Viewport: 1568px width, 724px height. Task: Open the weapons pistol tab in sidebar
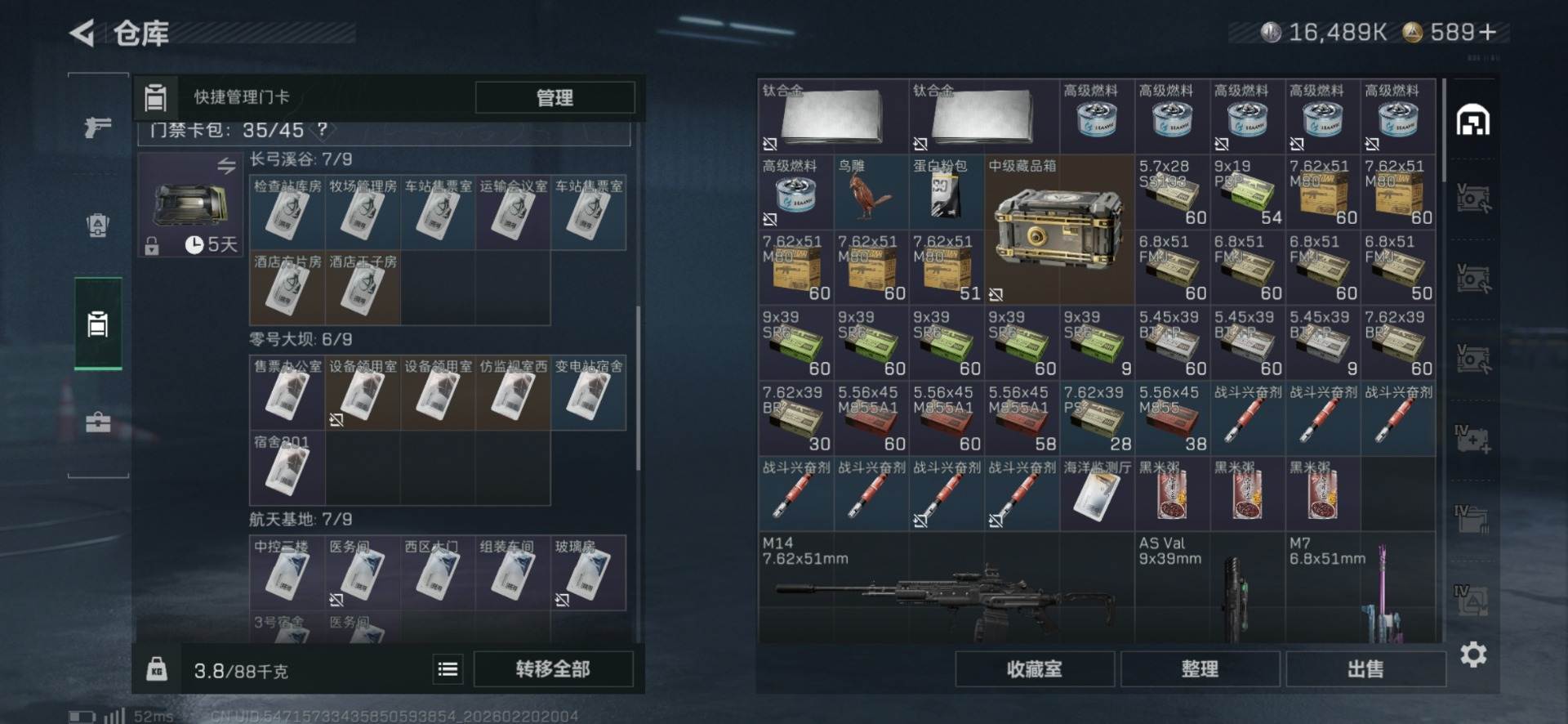pos(98,127)
